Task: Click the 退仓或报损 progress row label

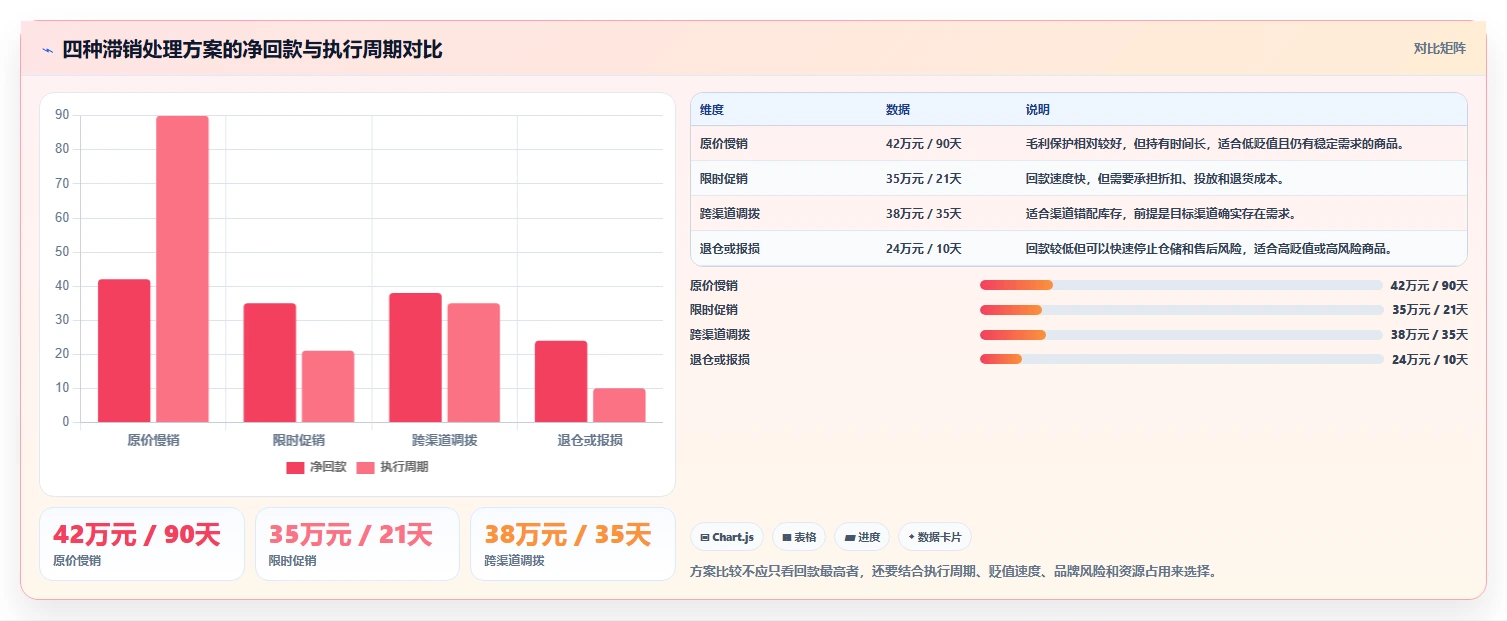Action: coord(720,359)
